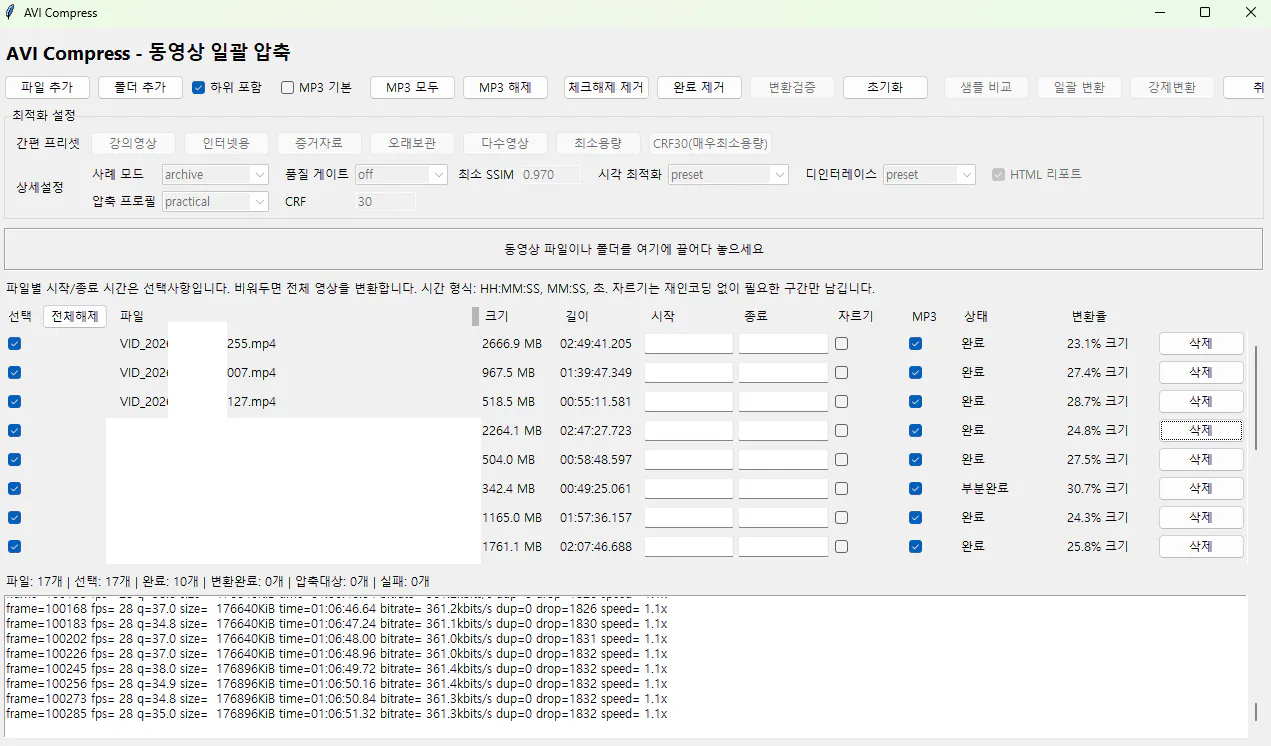Click the 02:49:41.205 duration value
This screenshot has height=746, width=1271.
596,344
